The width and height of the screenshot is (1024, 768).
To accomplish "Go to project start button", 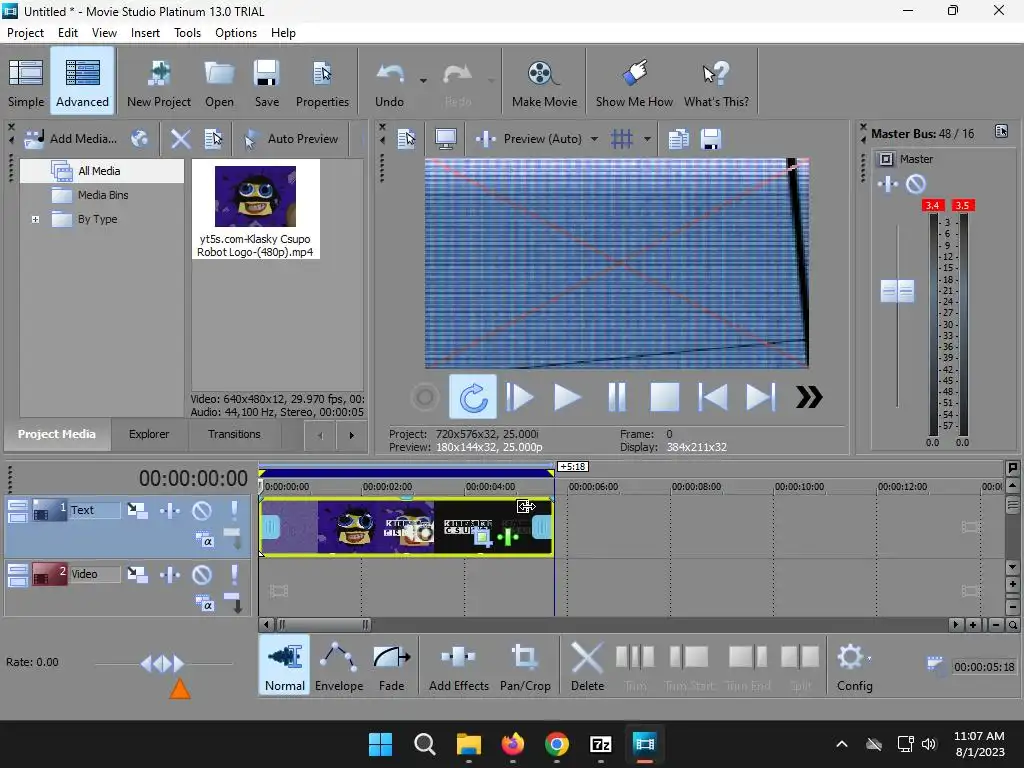I will click(x=712, y=397).
